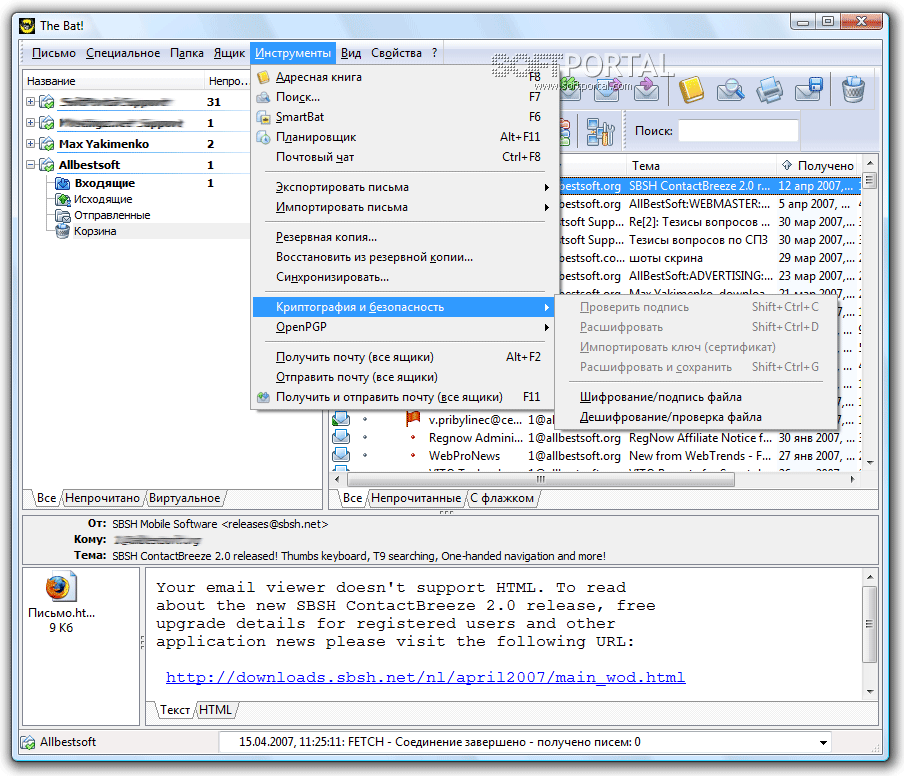Image resolution: width=904 pixels, height=776 pixels.
Task: Click the network settings icon with tools
Action: [x=600, y=132]
